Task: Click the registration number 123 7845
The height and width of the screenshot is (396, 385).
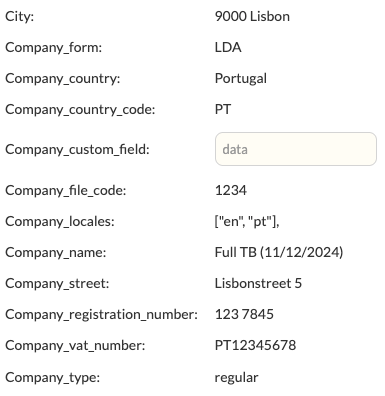Action: 244,314
